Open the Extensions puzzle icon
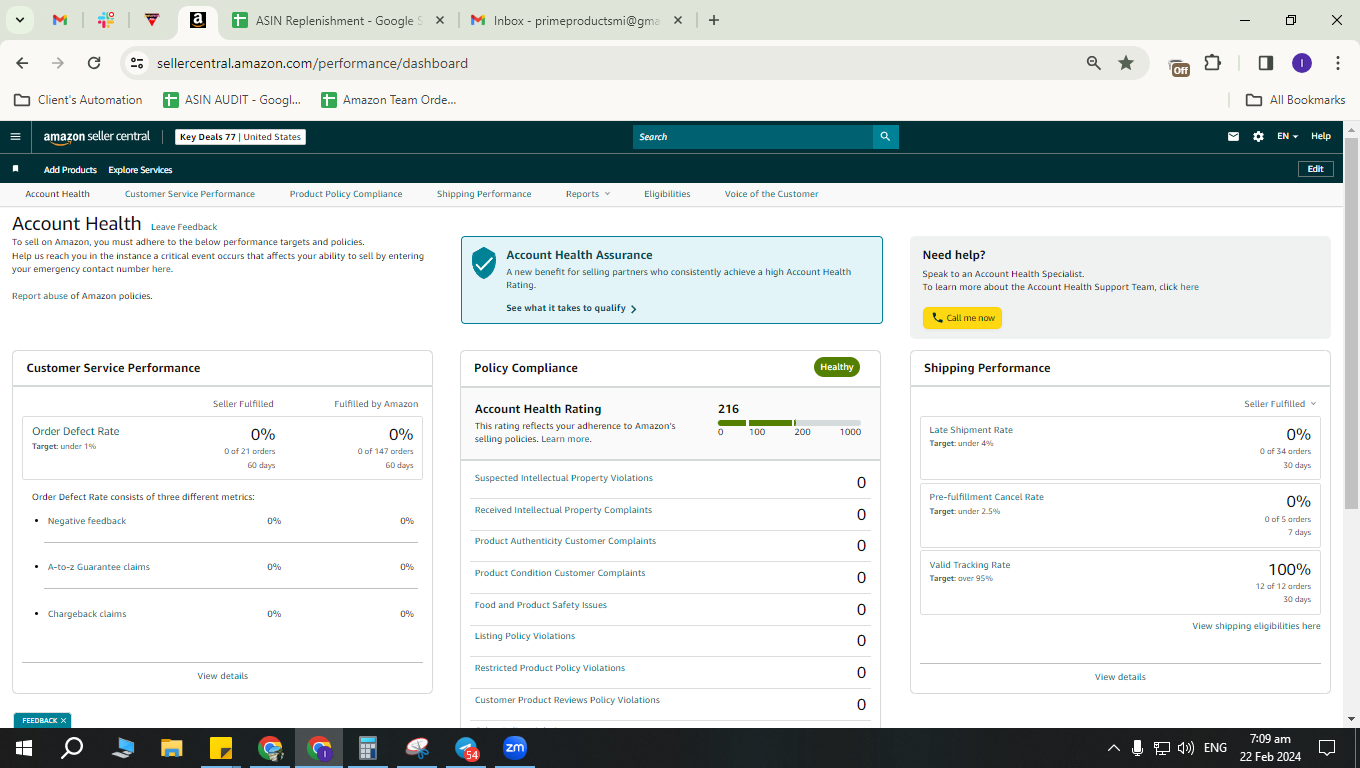The height and width of the screenshot is (768, 1360). [x=1212, y=63]
